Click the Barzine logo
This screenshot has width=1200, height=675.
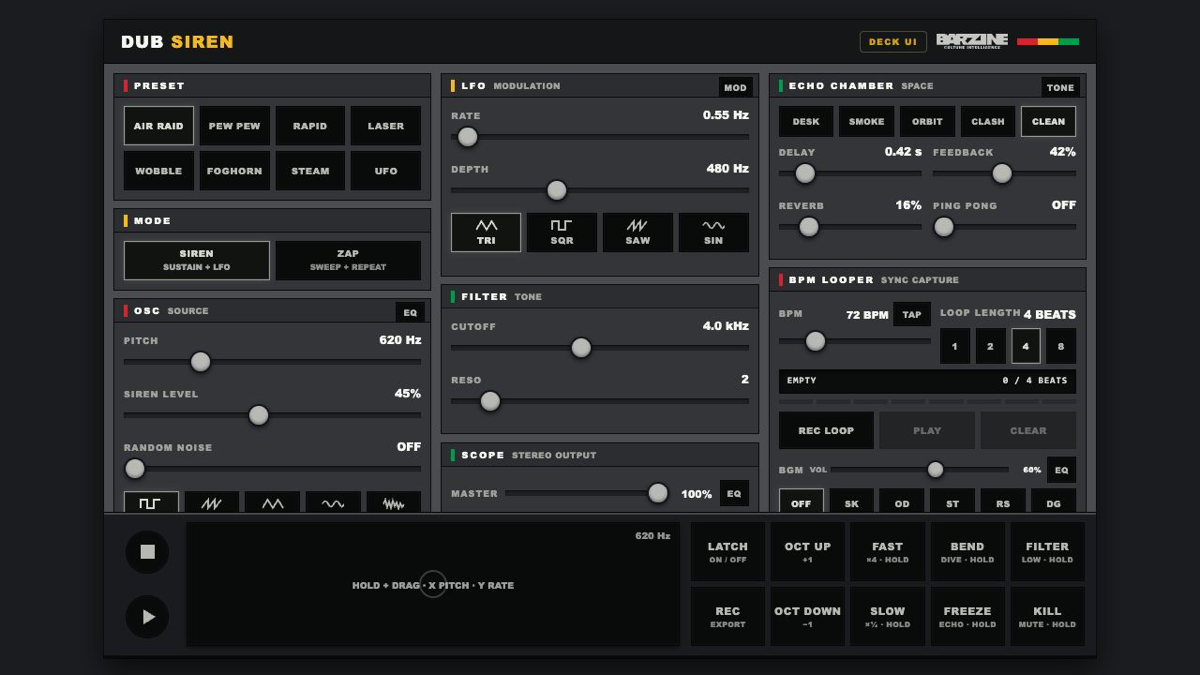tap(972, 41)
